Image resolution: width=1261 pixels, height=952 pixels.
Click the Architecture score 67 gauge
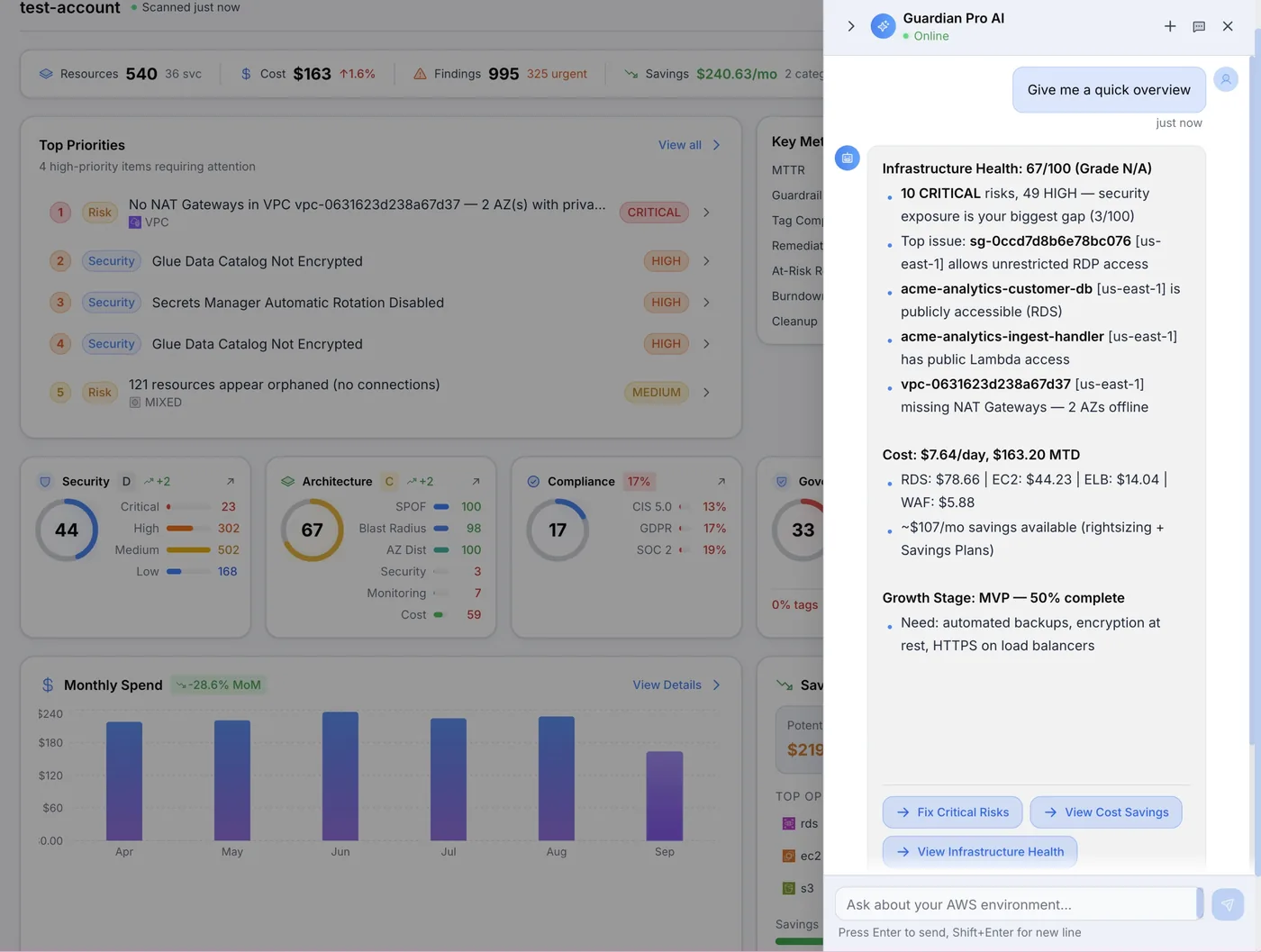tap(313, 530)
